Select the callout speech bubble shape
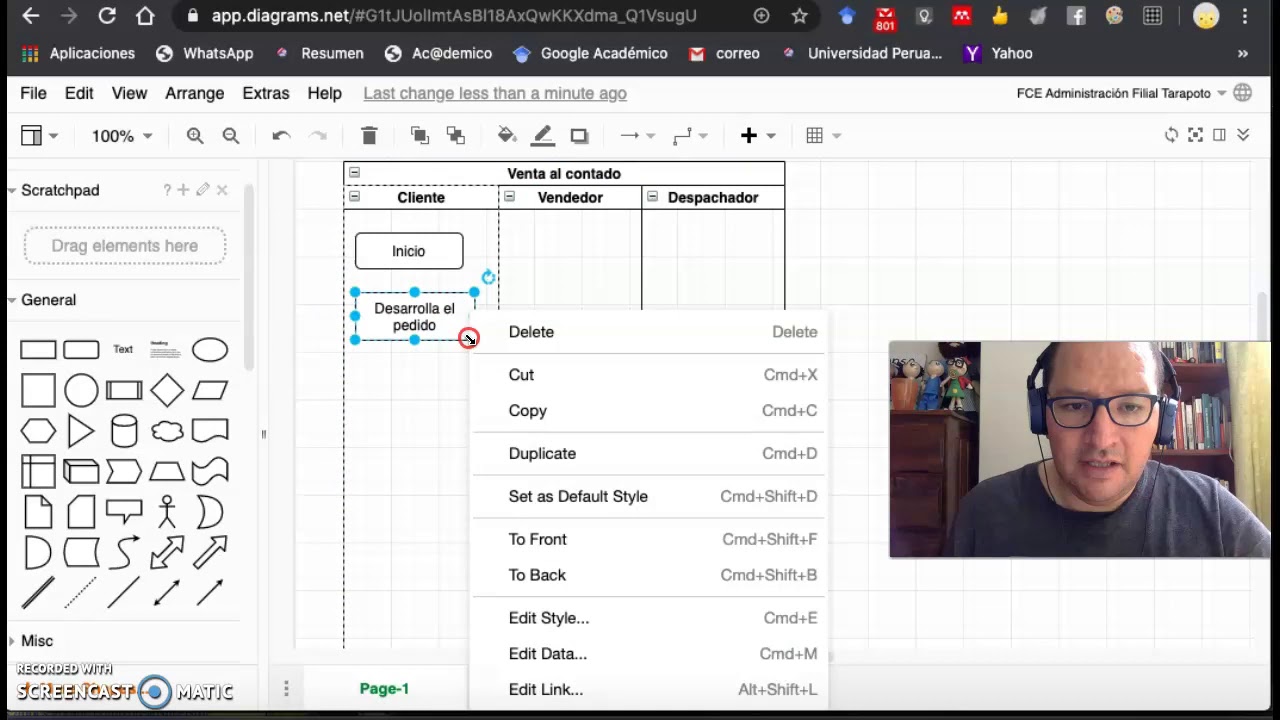1280x720 pixels. 124,511
